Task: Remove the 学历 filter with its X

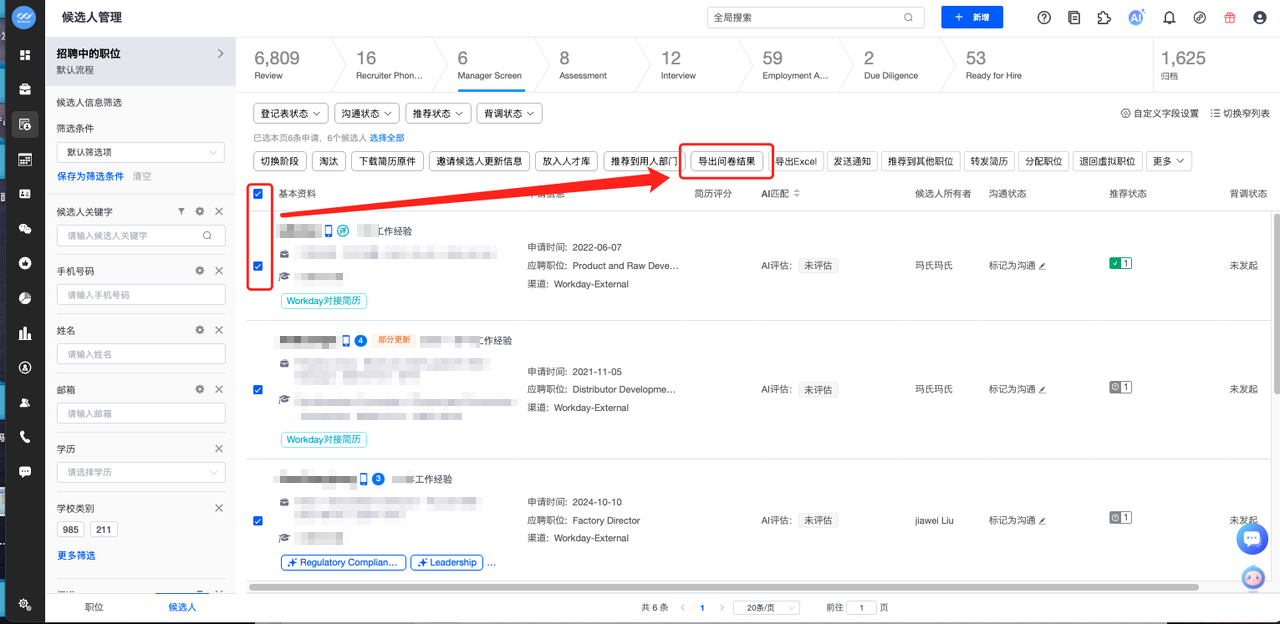Action: [219, 449]
